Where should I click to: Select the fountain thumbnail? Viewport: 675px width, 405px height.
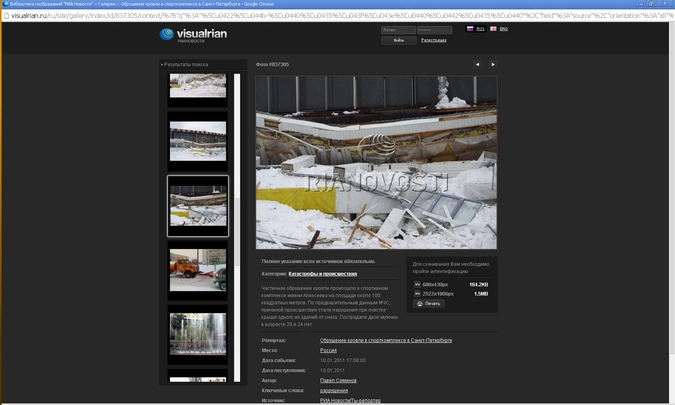pyautogui.click(x=198, y=334)
